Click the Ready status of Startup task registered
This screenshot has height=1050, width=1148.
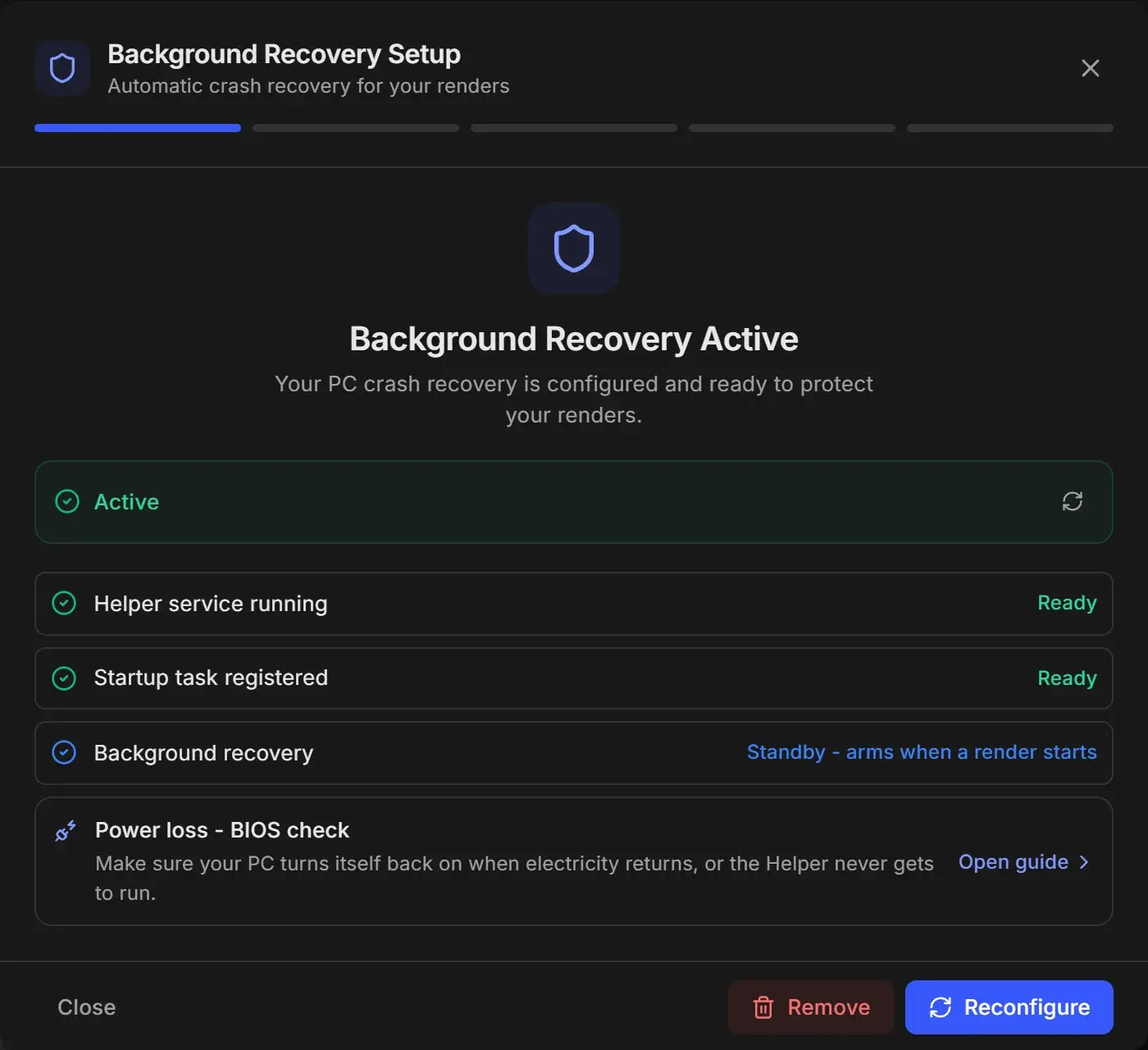point(1067,678)
